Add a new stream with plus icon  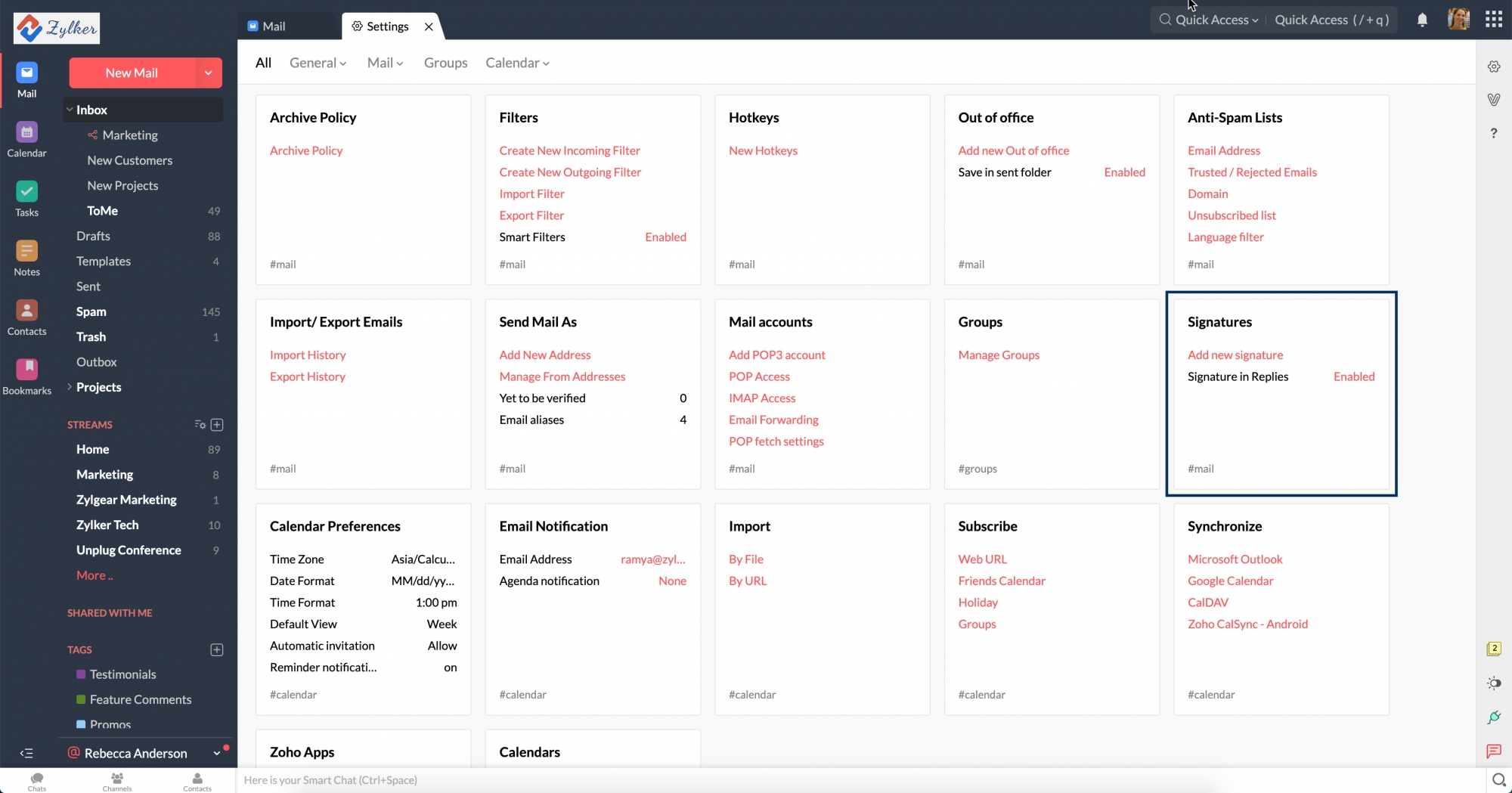coord(217,425)
